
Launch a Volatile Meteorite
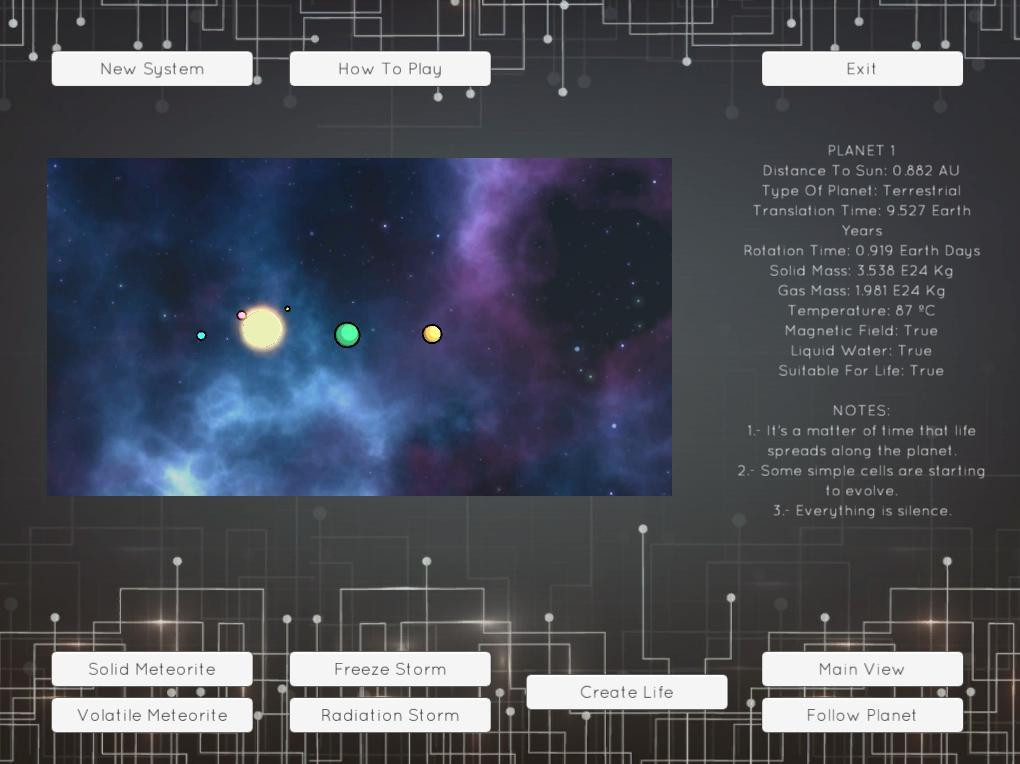pos(152,715)
